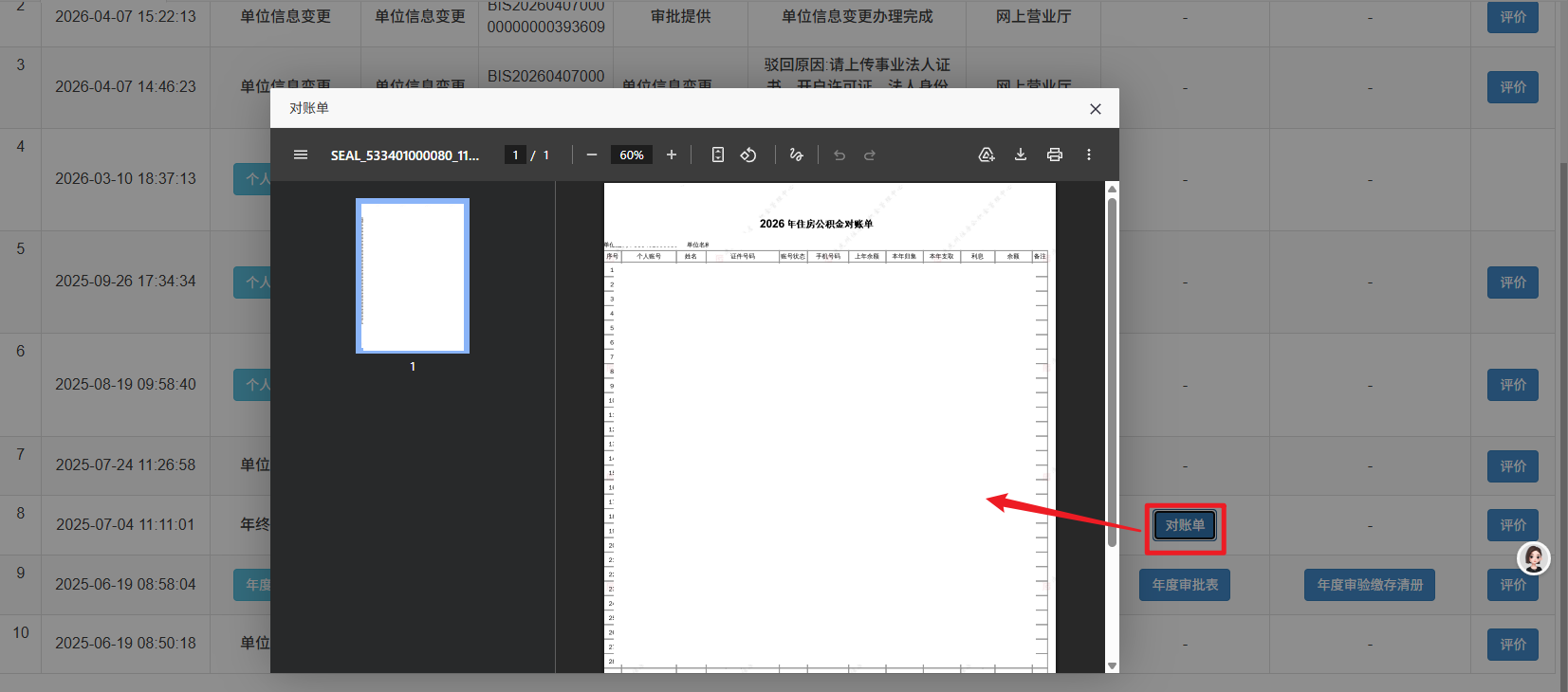Open the 年度审批表 button

tap(1185, 585)
